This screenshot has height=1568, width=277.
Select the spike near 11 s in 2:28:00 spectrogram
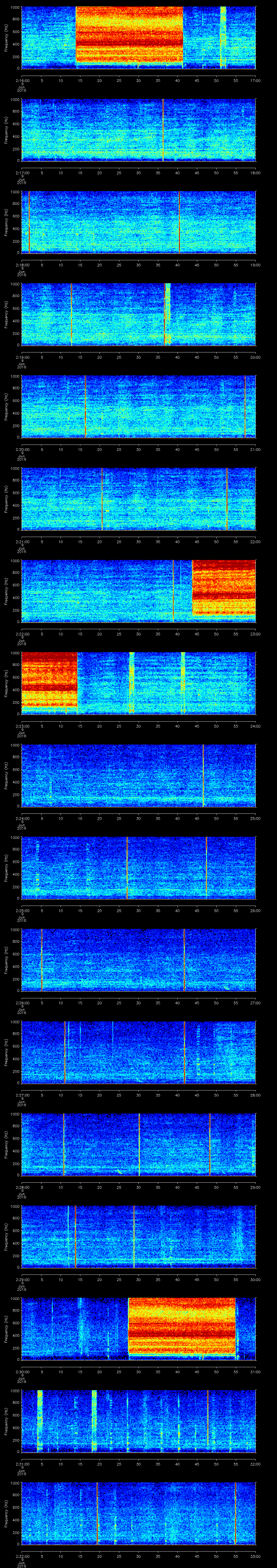[x=63, y=1144]
